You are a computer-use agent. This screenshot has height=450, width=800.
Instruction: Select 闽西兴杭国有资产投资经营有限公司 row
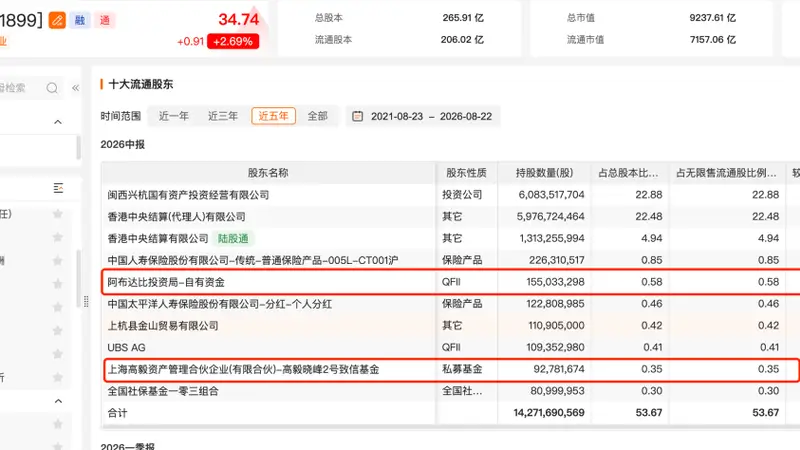point(451,195)
